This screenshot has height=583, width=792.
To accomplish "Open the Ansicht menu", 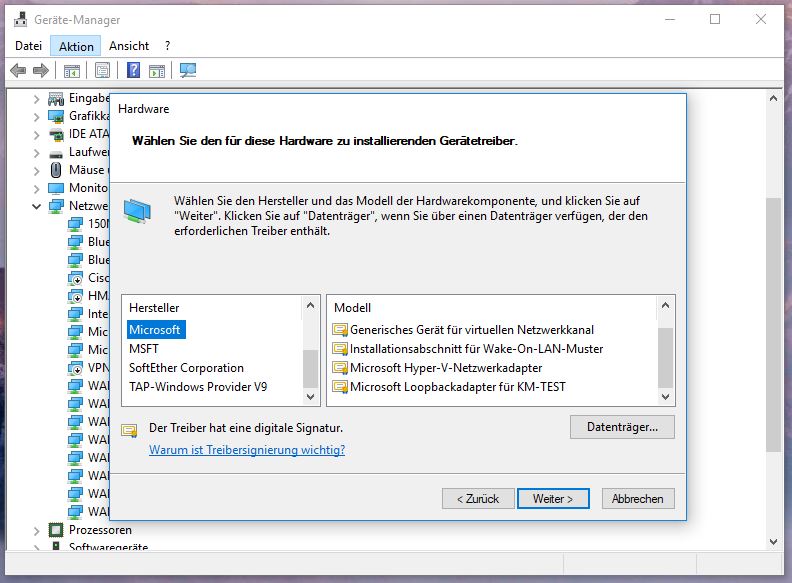I will tap(129, 46).
